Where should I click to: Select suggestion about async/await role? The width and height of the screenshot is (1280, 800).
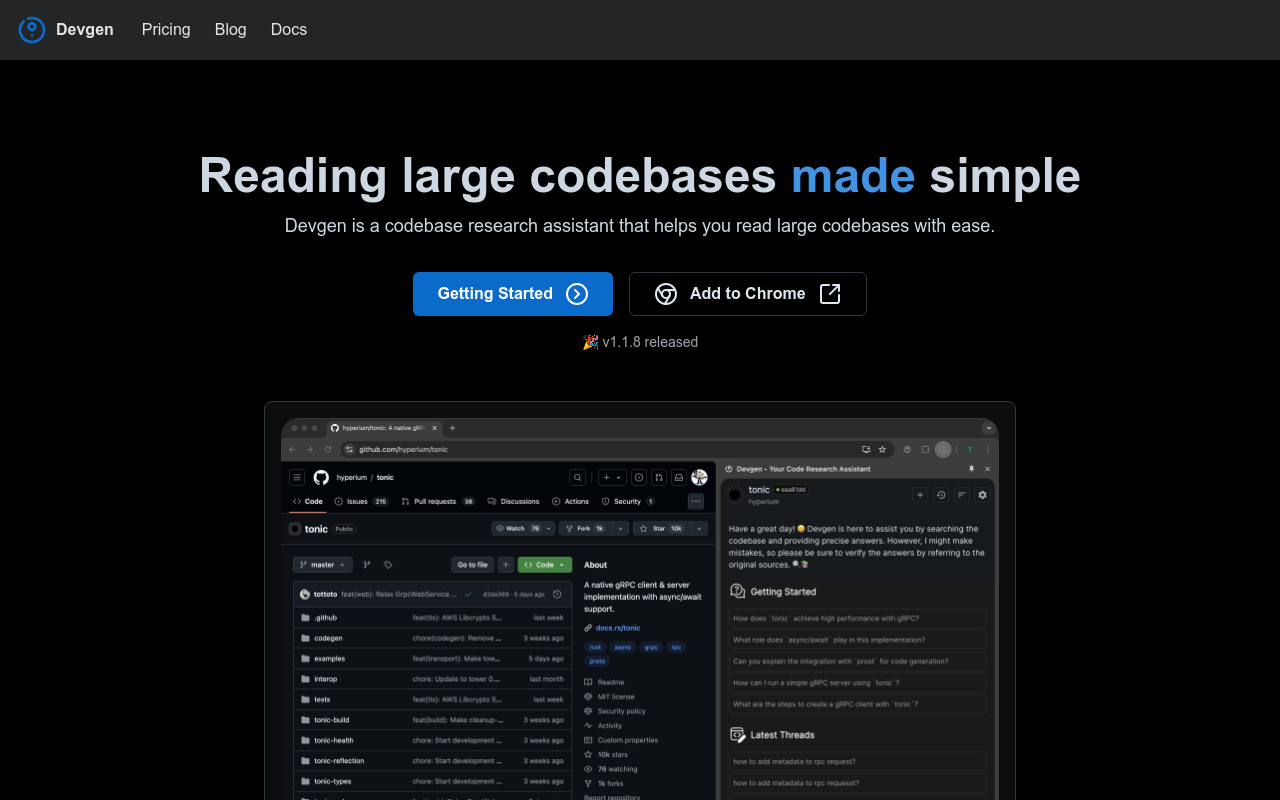[858, 640]
